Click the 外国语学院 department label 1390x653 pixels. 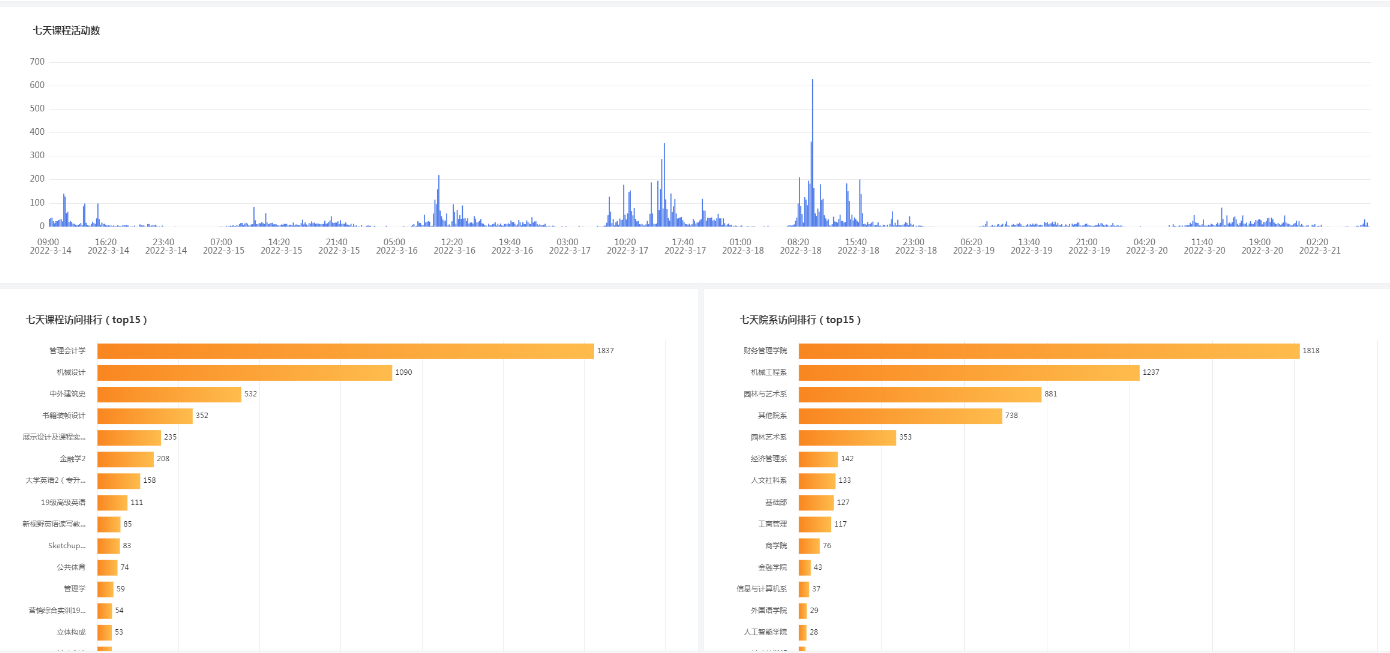[769, 611]
